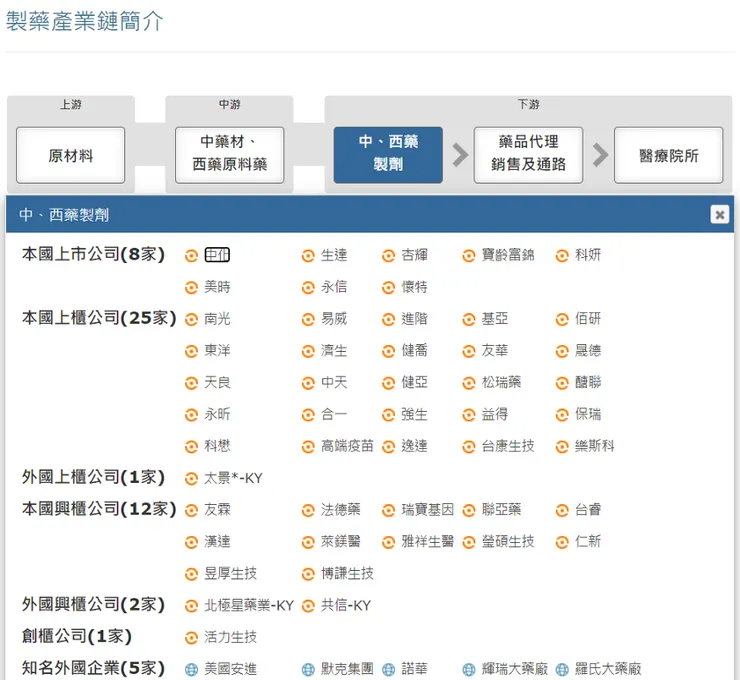Open the 仁新 company link

[x=588, y=541]
